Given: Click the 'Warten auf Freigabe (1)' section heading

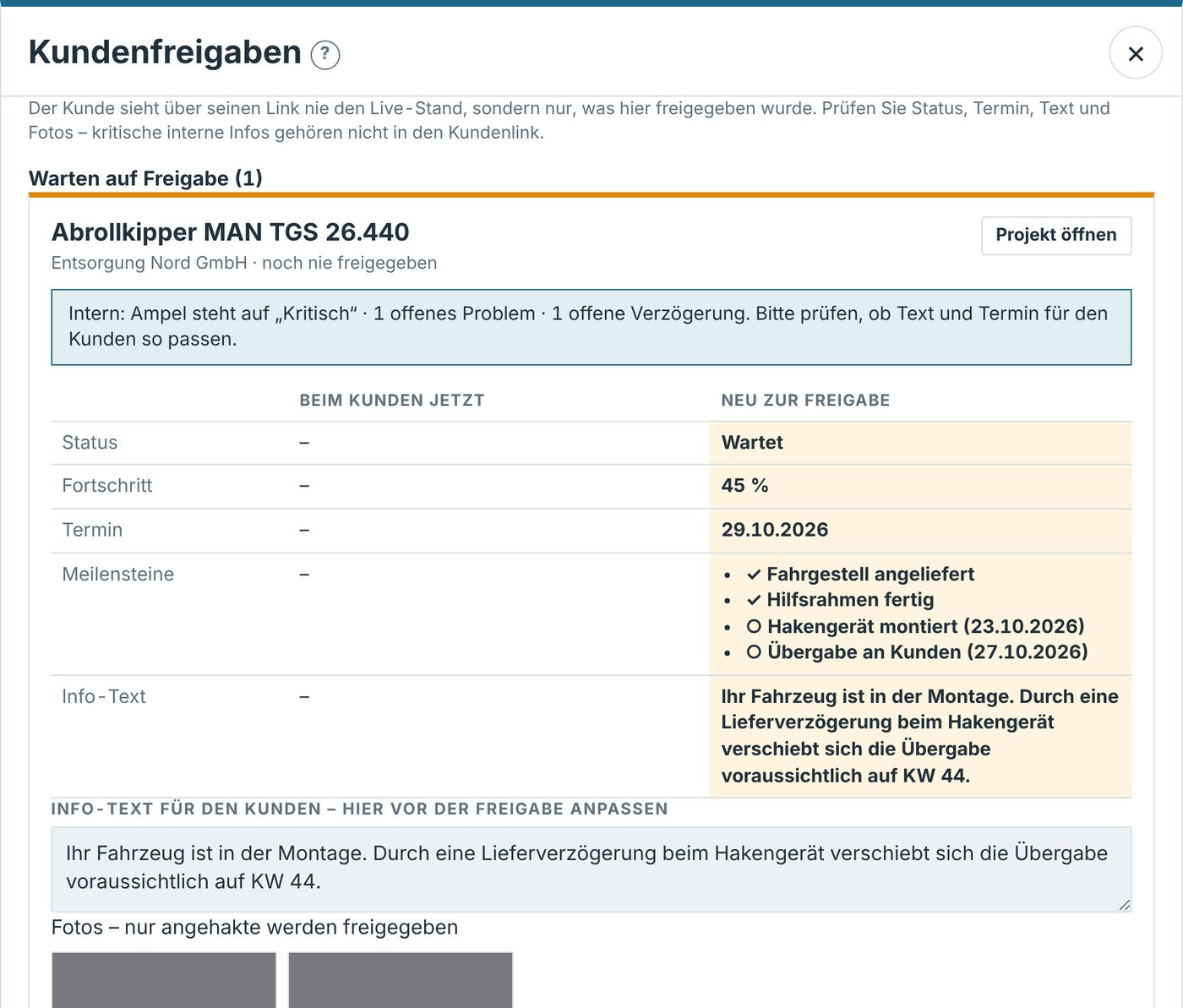Looking at the screenshot, I should pyautogui.click(x=145, y=178).
